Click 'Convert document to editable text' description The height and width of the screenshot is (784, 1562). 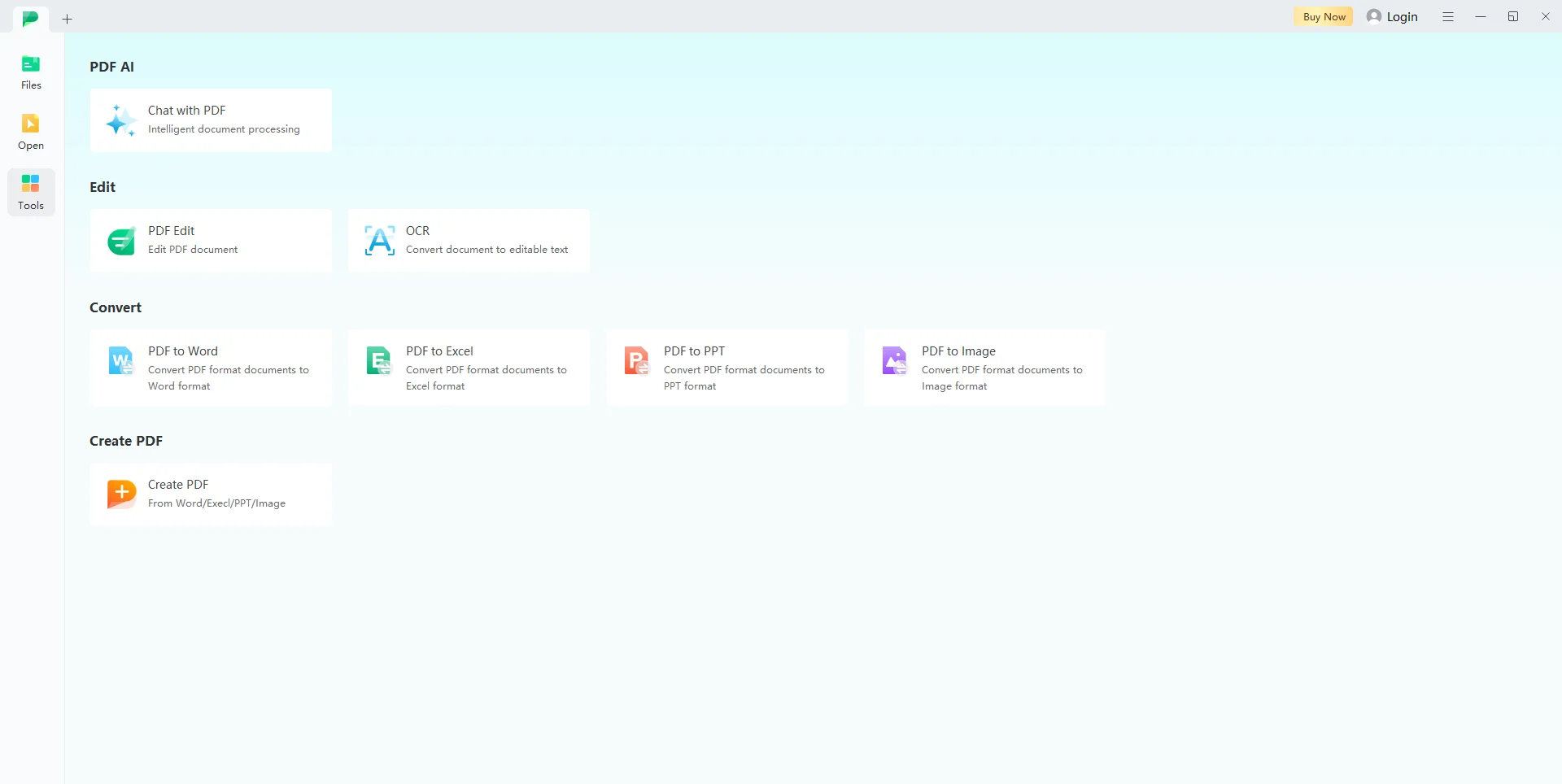486,250
